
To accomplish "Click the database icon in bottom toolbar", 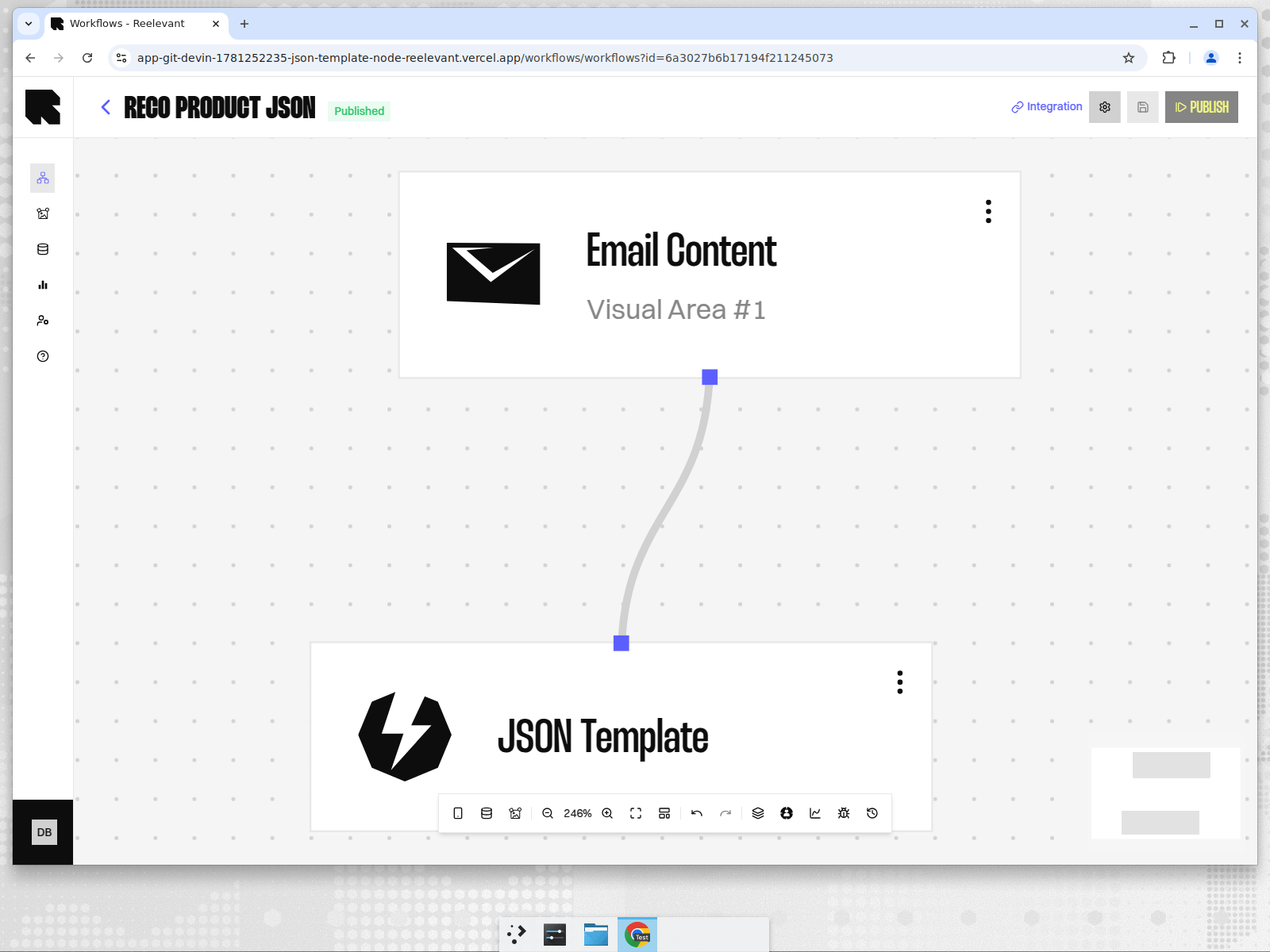I will coord(487,813).
